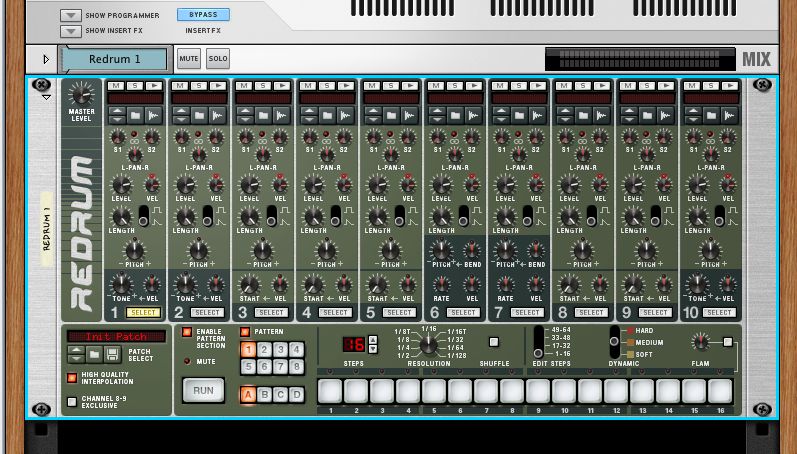Click the S1 send knob on channel 2
Screen dimensions: 797x454
click(x=182, y=137)
